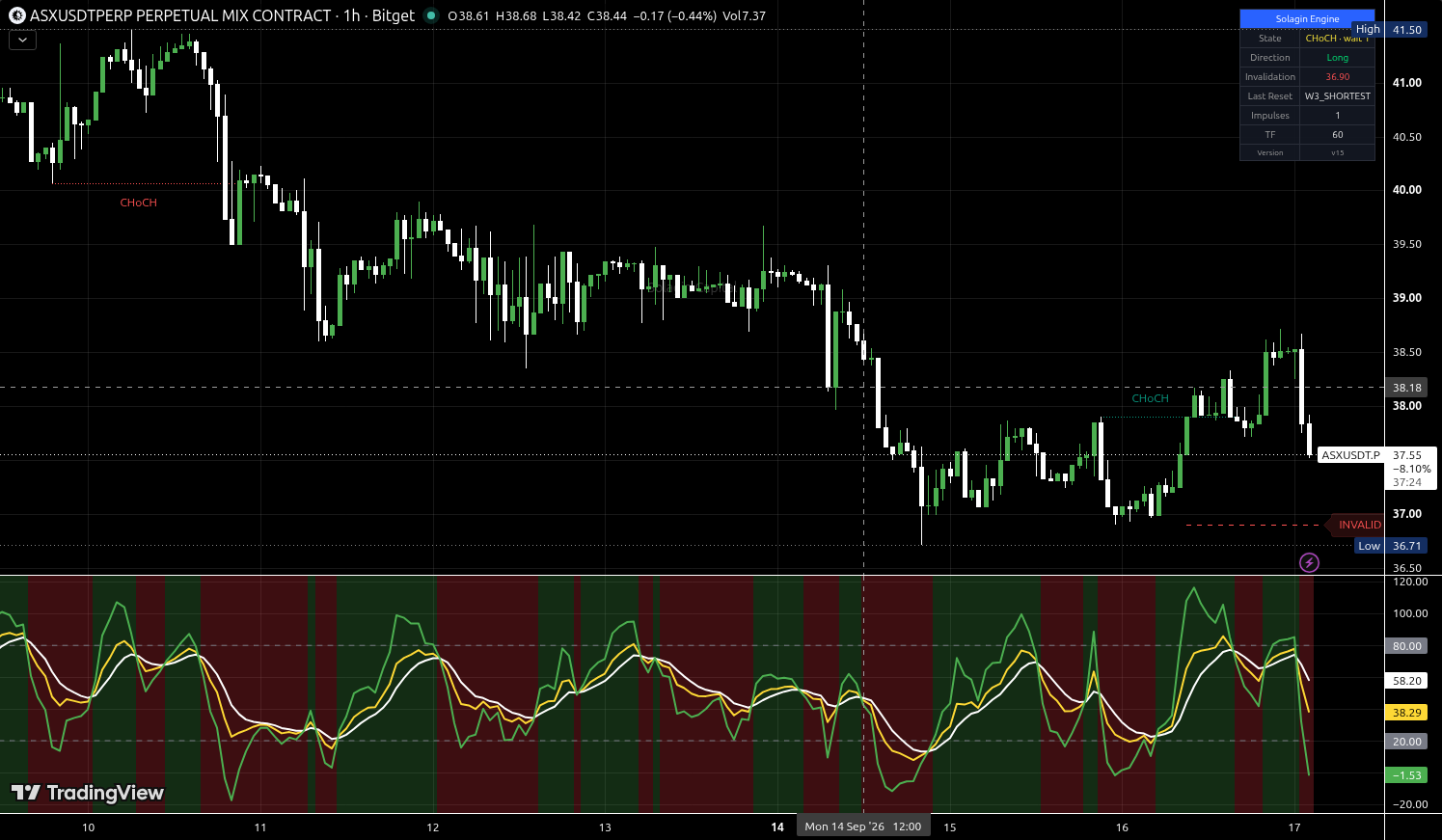Click the Bitget exchange label
Screen dimensions: 1442x840
coord(394,15)
